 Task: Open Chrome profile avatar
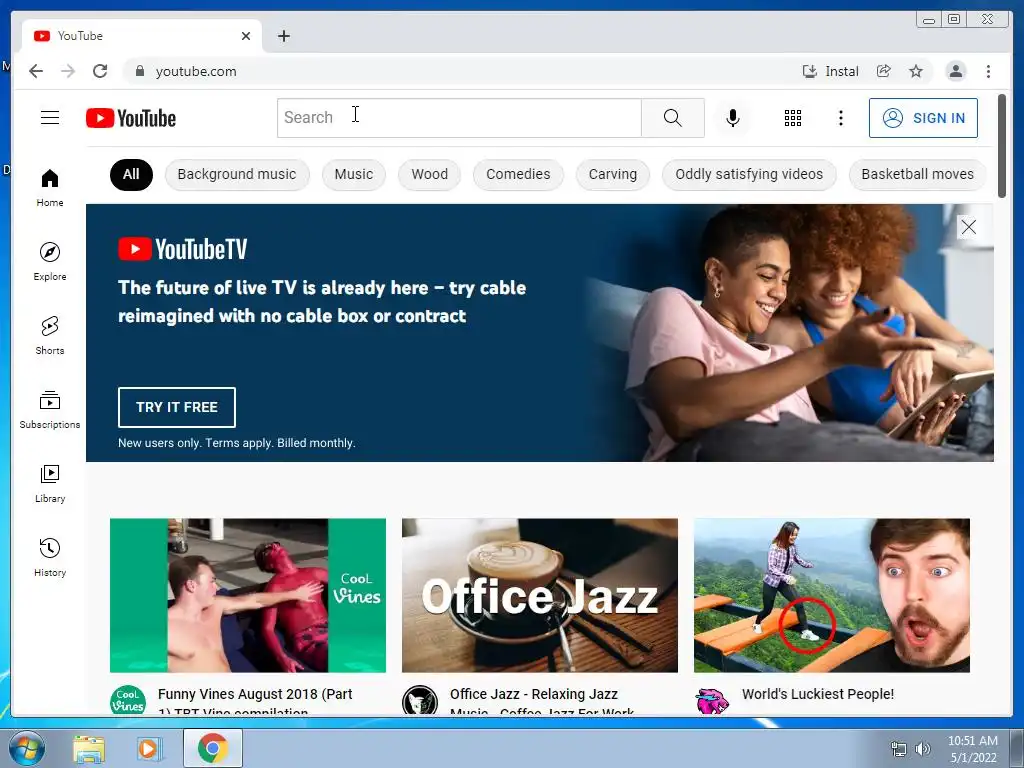tap(955, 71)
